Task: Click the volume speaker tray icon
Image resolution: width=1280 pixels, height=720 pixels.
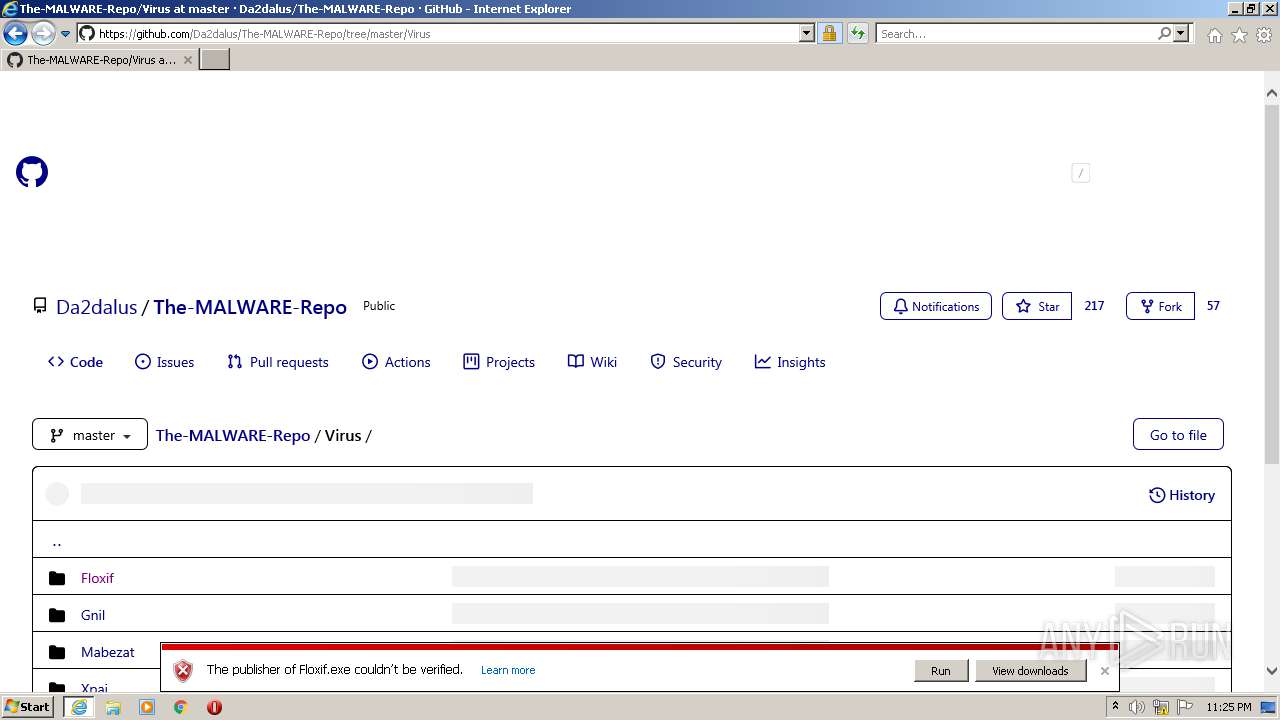Action: [1137, 707]
